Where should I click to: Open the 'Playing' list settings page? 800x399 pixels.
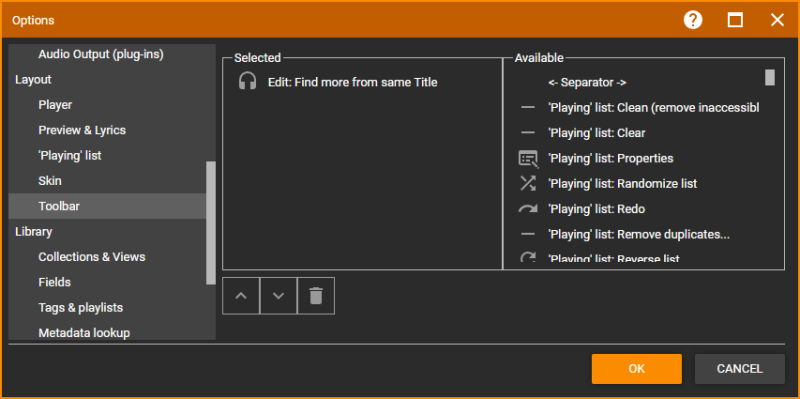70,156
